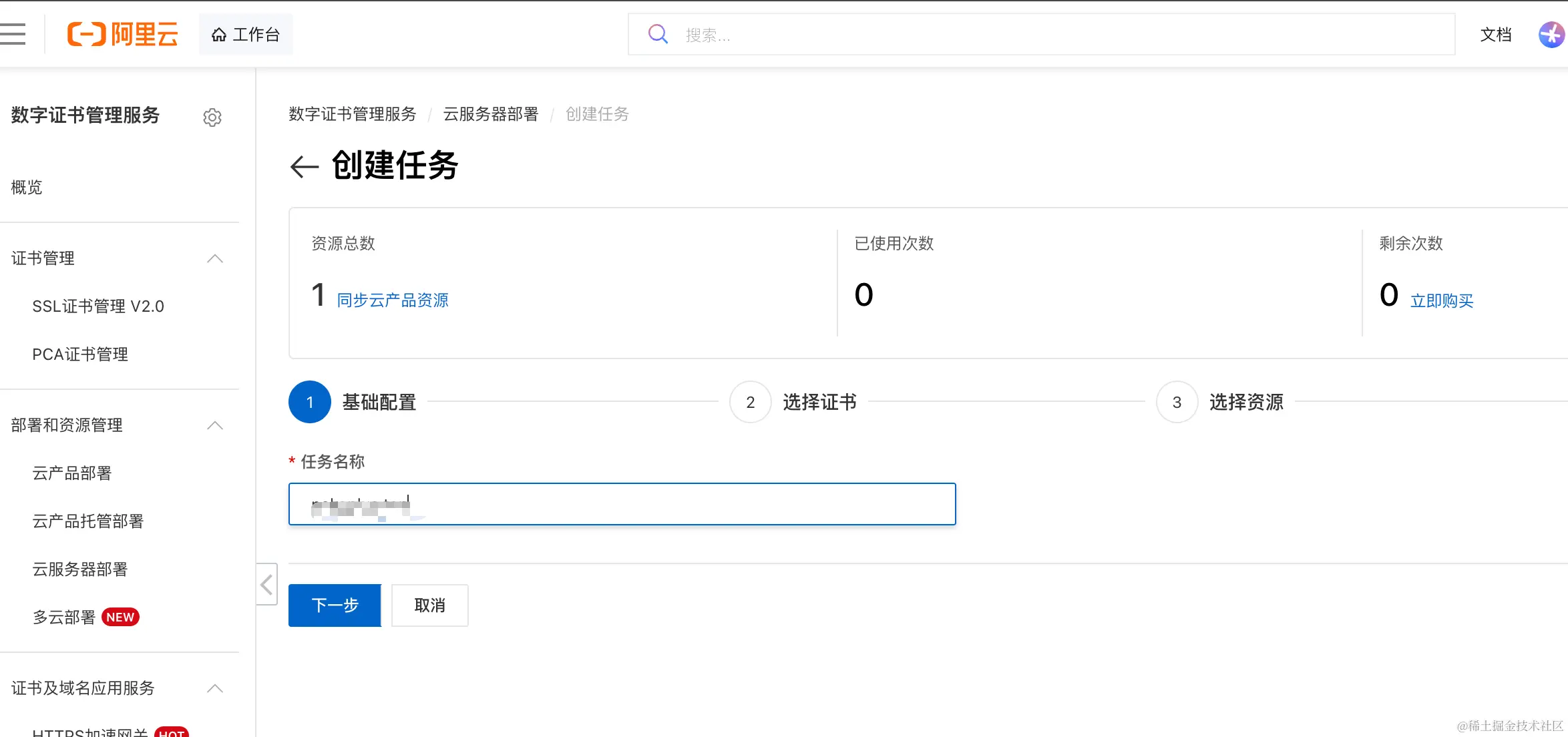Open the workbench home button
Screen dimensions: 1568x737
click(x=246, y=35)
